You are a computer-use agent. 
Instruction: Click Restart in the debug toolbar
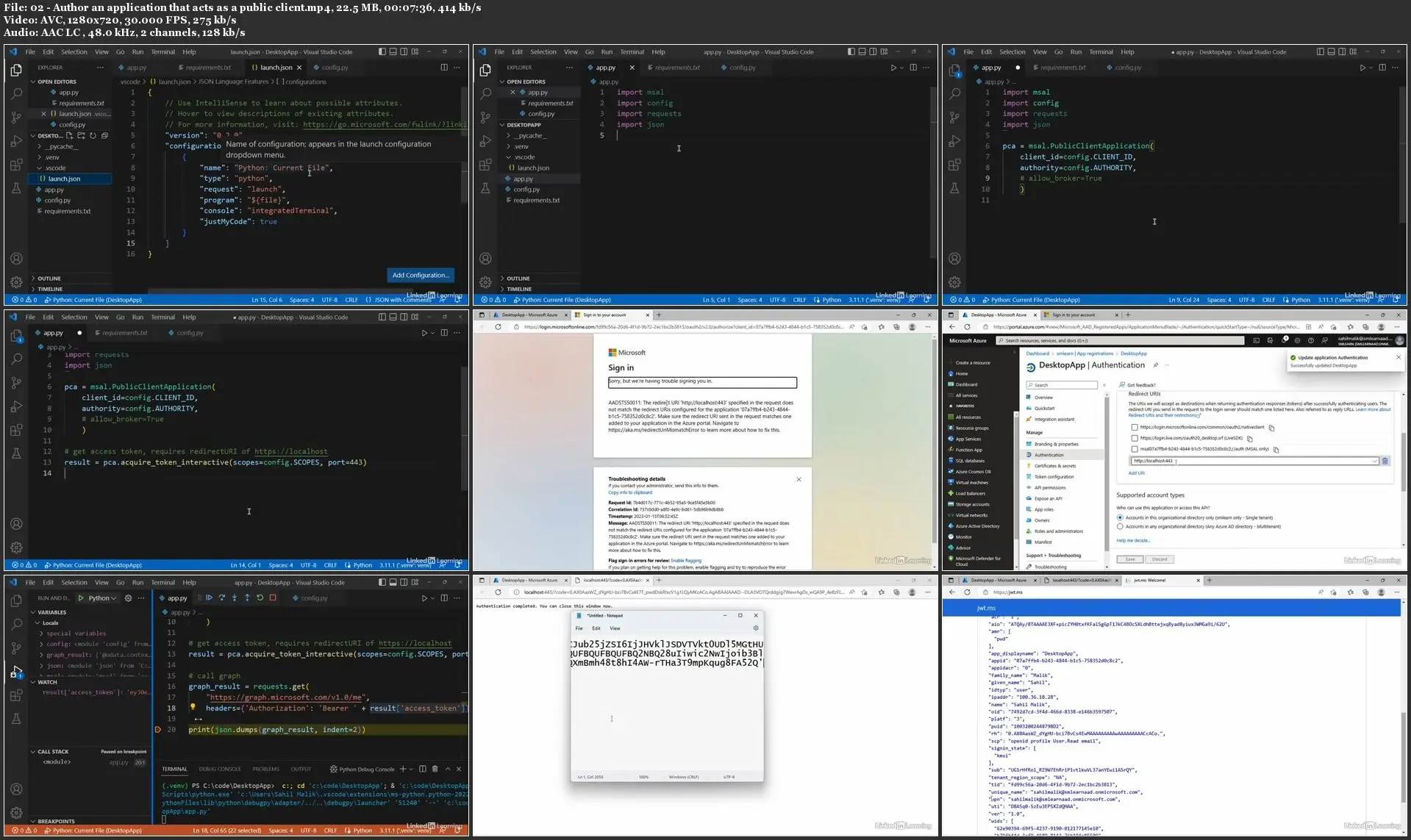point(260,598)
